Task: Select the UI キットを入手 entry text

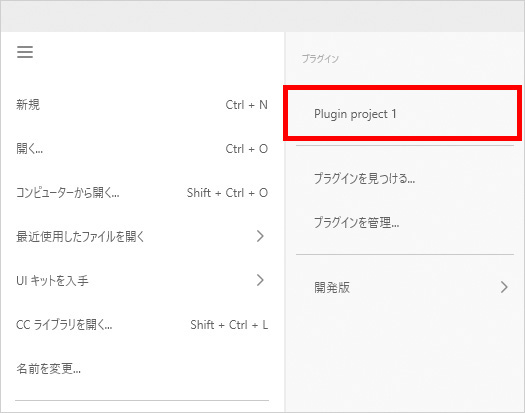Action: pyautogui.click(x=52, y=281)
